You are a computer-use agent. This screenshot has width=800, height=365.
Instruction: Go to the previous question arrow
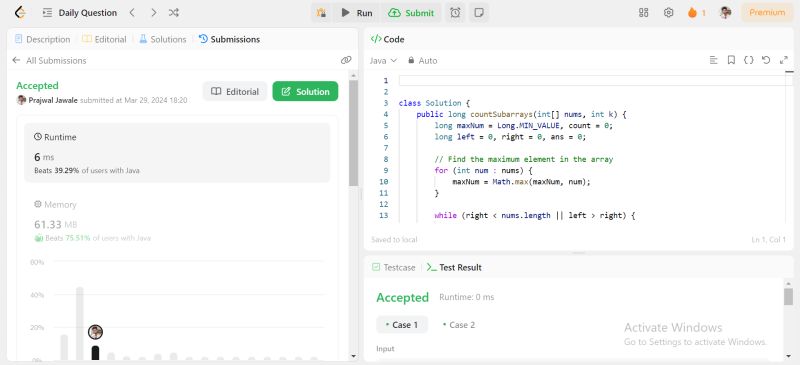click(132, 13)
